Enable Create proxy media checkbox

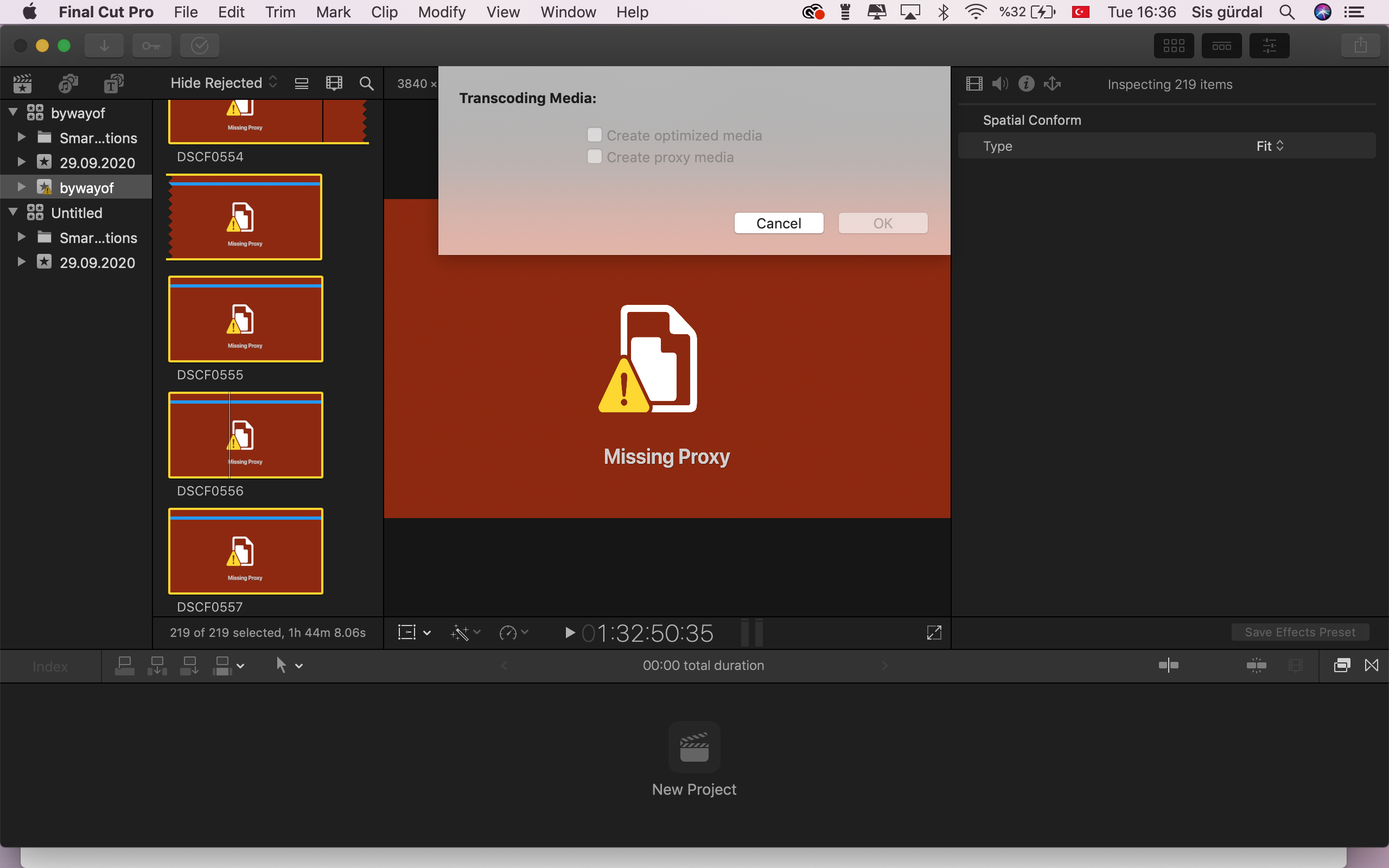(595, 157)
